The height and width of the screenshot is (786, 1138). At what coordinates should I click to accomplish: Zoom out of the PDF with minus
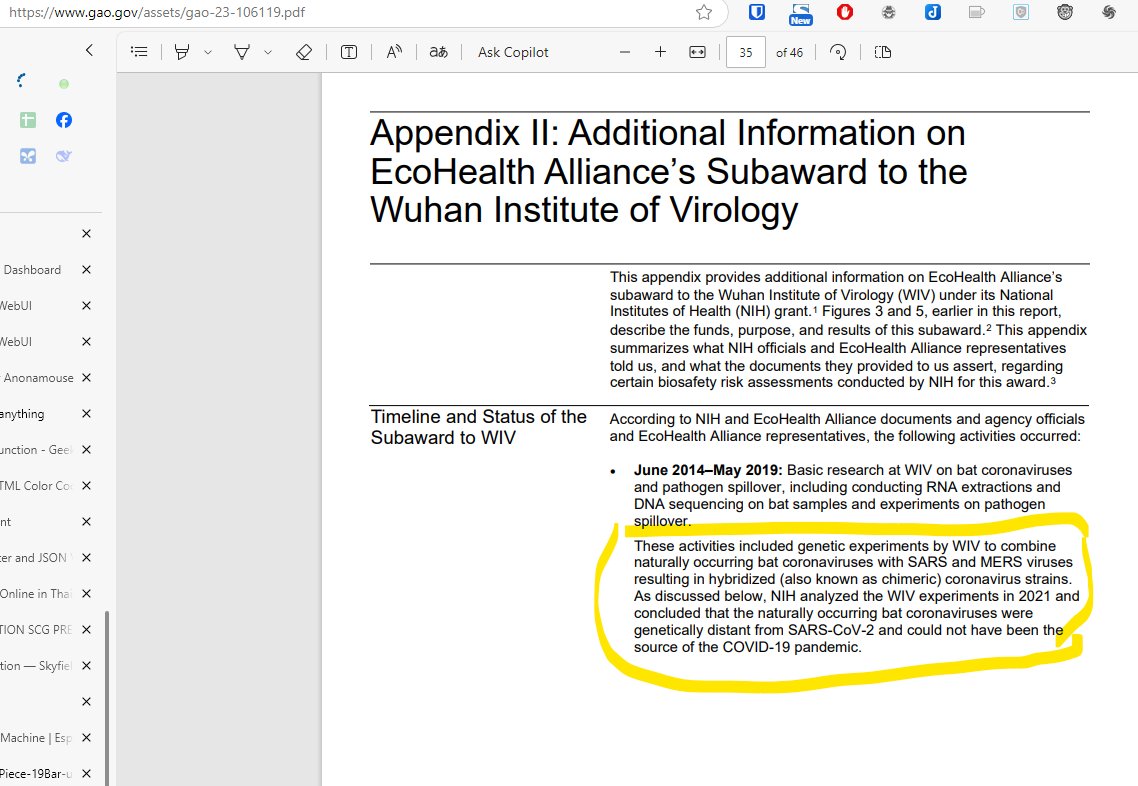[625, 52]
